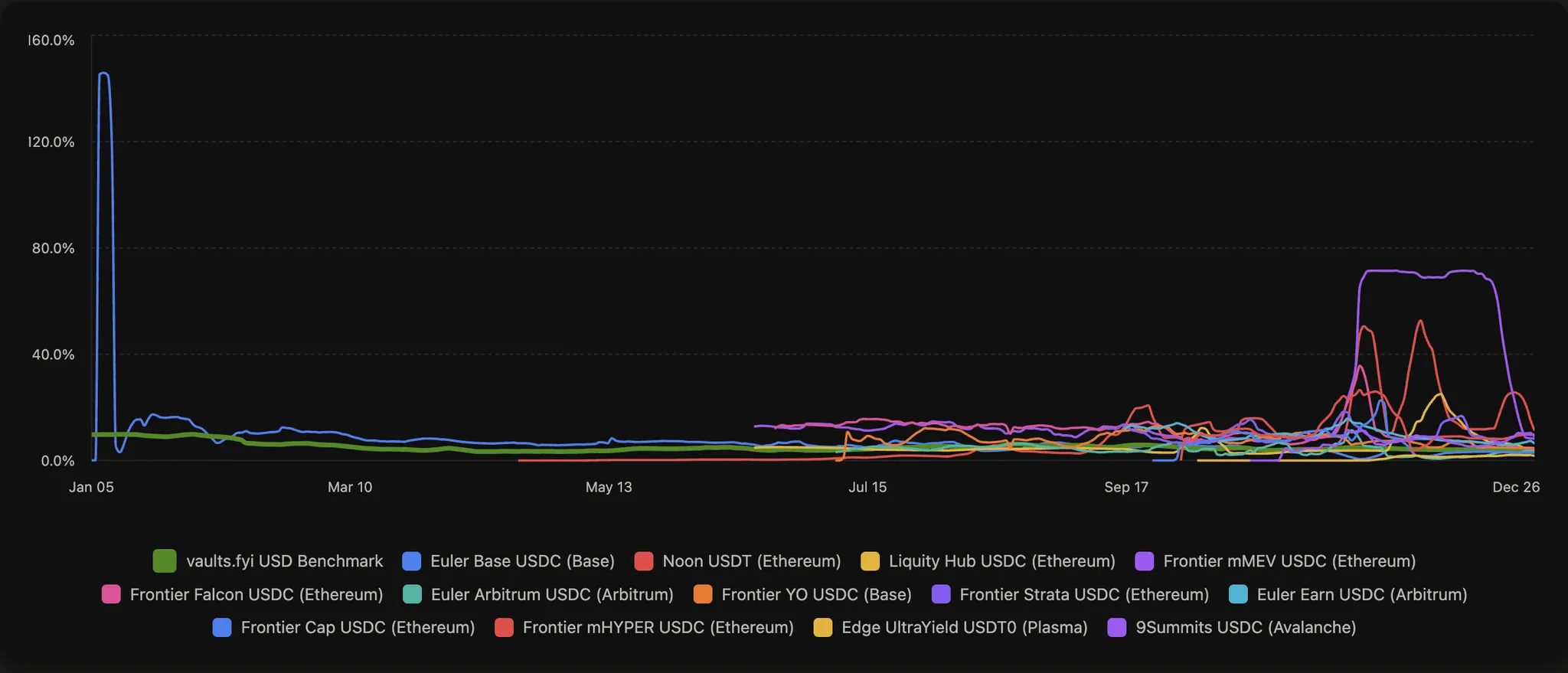Click the purple Frontier mMEV USDC legend icon
This screenshot has height=673, width=1568.
(1145, 561)
